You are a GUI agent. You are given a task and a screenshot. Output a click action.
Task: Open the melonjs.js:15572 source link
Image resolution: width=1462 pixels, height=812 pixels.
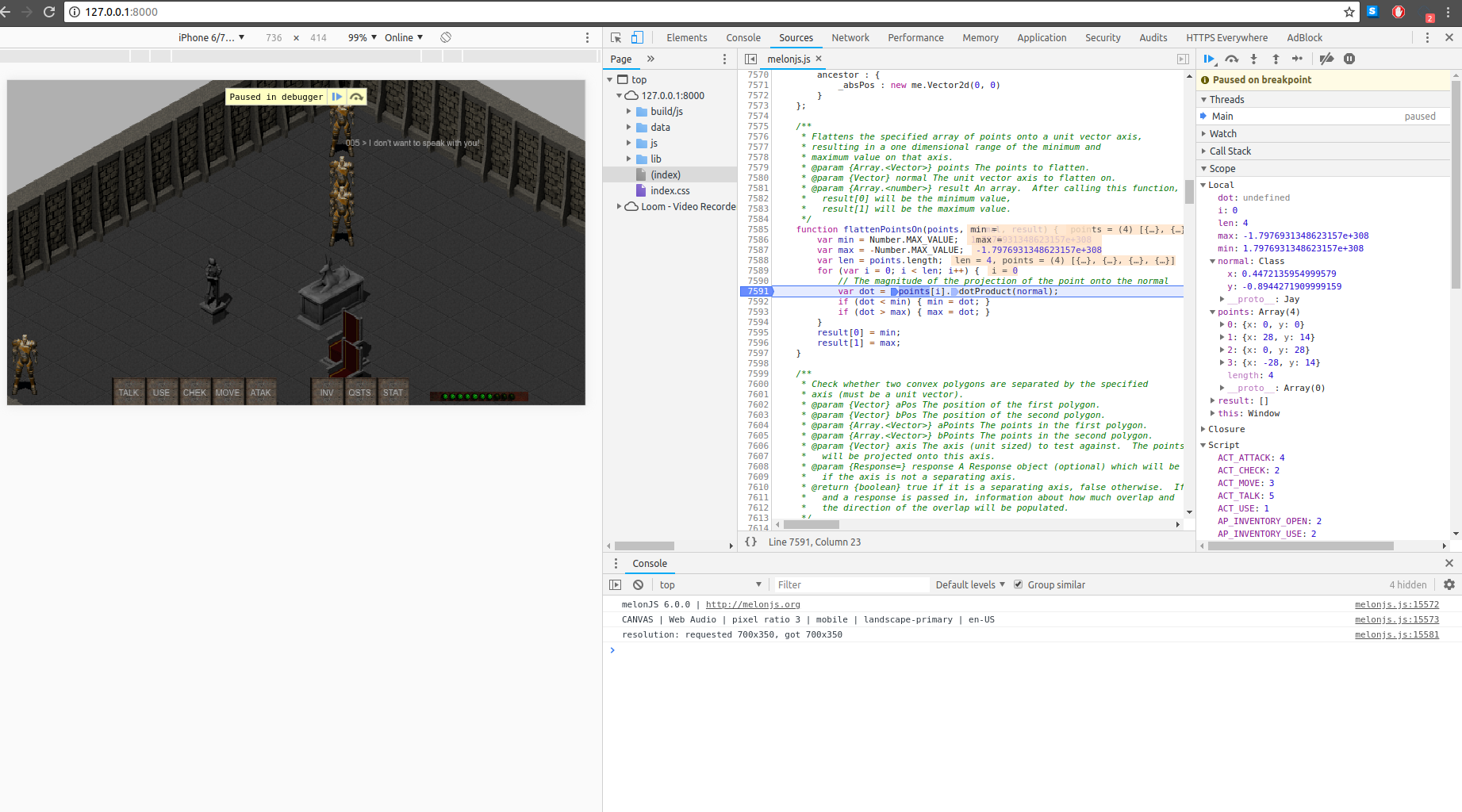pyautogui.click(x=1396, y=604)
